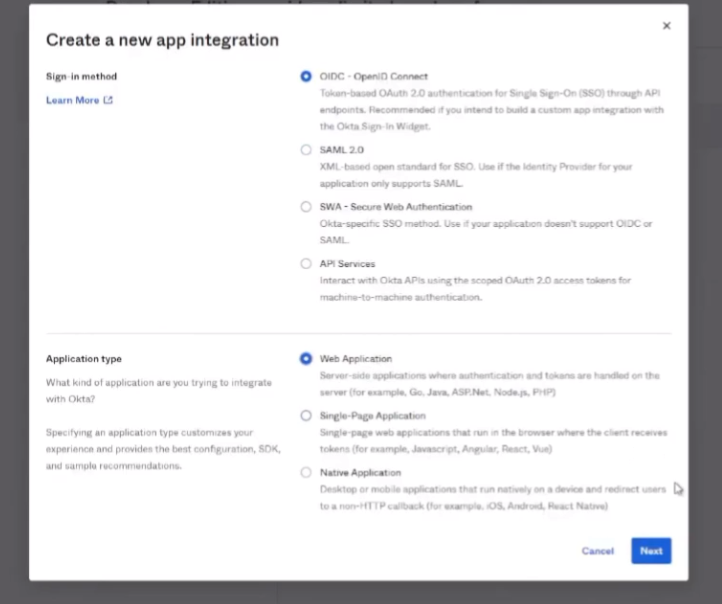Close the Create a new app integration dialog

click(x=666, y=26)
